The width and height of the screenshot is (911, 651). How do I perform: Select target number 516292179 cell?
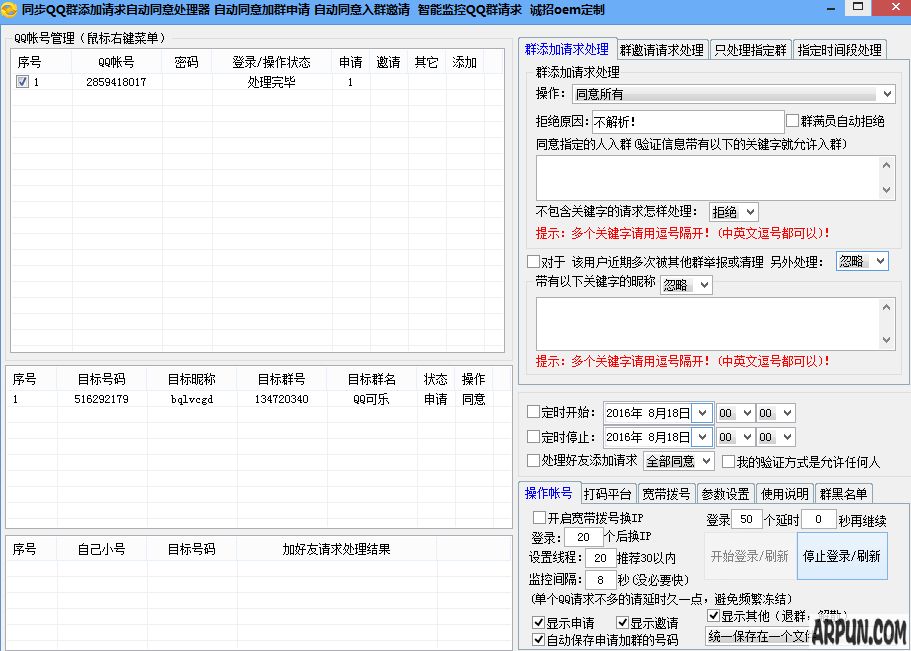102,399
